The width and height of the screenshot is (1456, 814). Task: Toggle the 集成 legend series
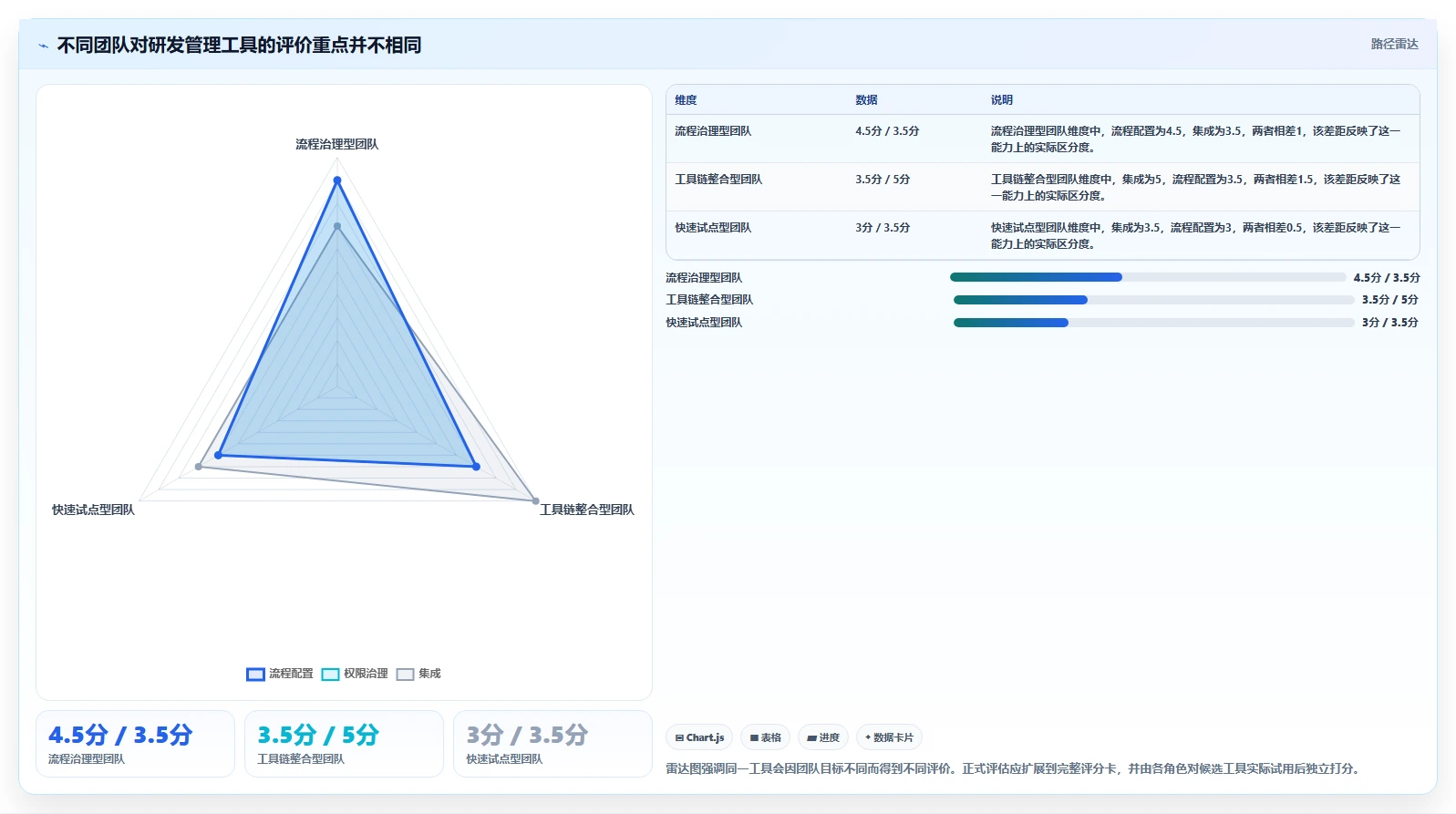point(418,674)
